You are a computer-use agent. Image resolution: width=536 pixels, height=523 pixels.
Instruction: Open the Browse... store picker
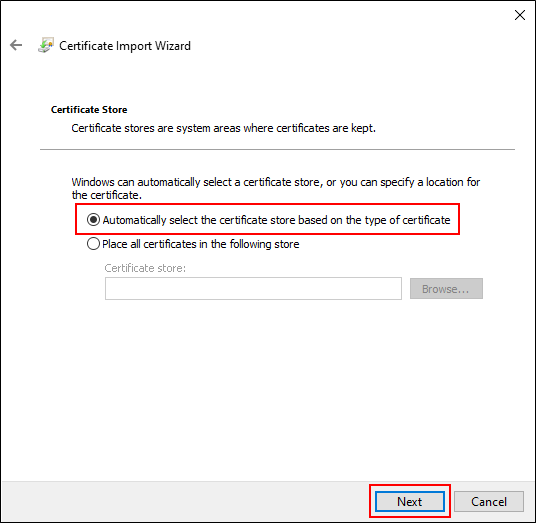pyautogui.click(x=446, y=289)
